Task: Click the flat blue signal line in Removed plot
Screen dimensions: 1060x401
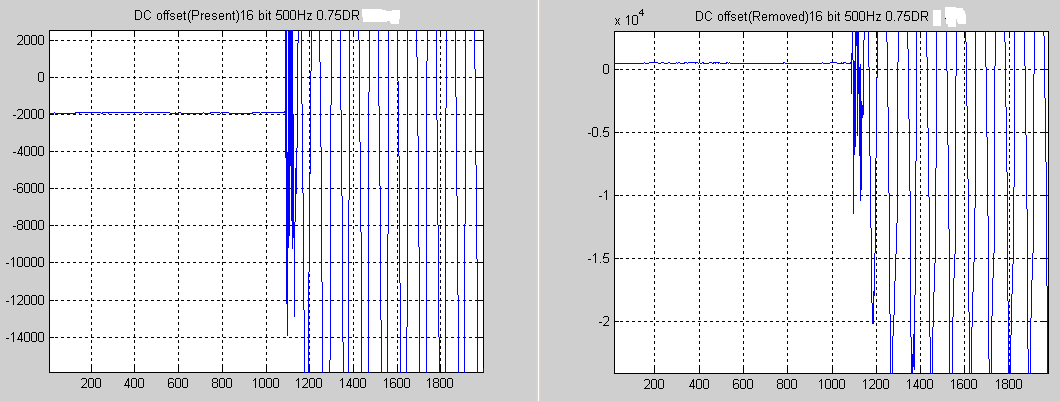Action: click(x=731, y=63)
